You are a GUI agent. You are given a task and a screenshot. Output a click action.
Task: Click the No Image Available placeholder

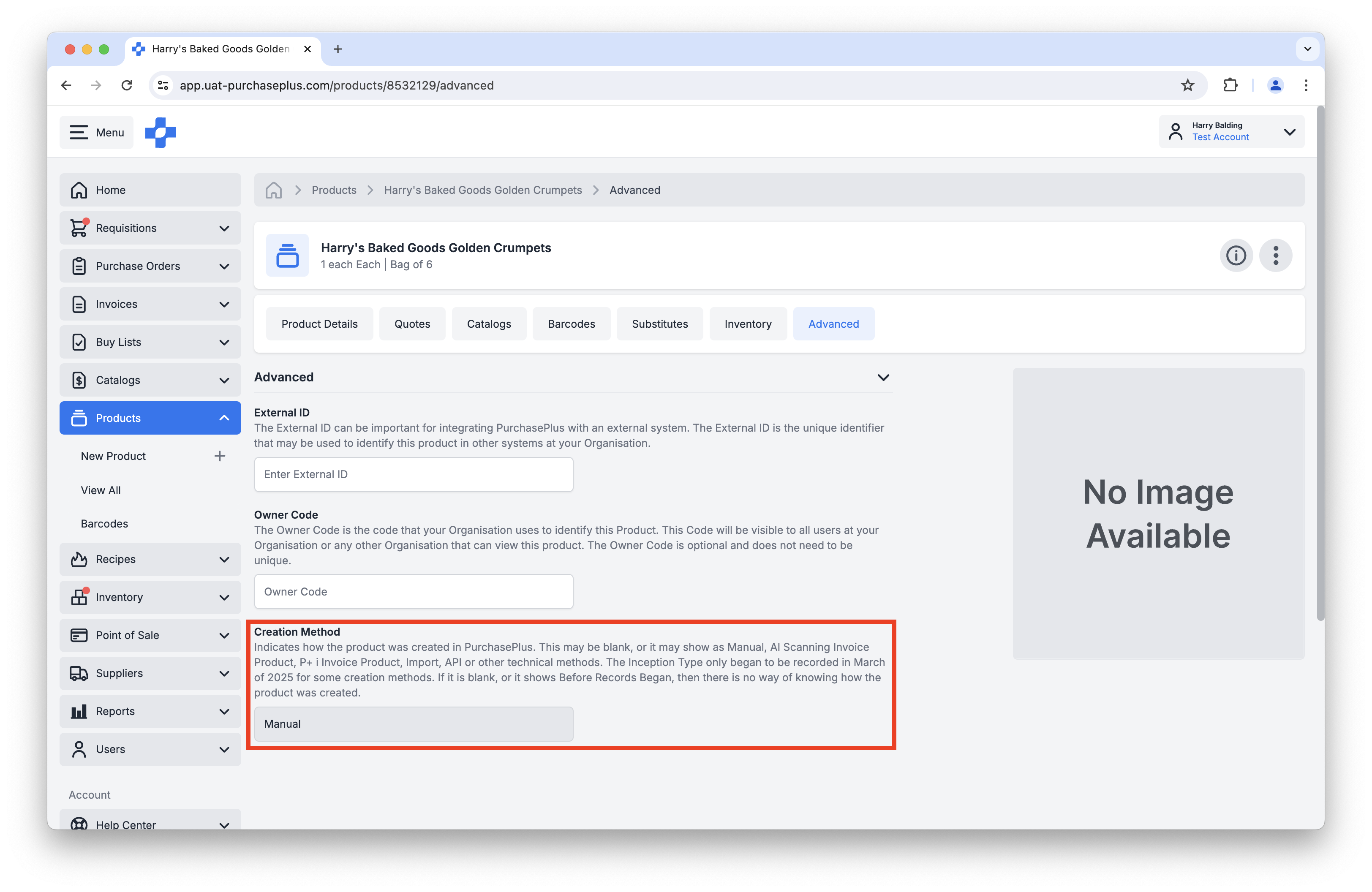click(1158, 514)
